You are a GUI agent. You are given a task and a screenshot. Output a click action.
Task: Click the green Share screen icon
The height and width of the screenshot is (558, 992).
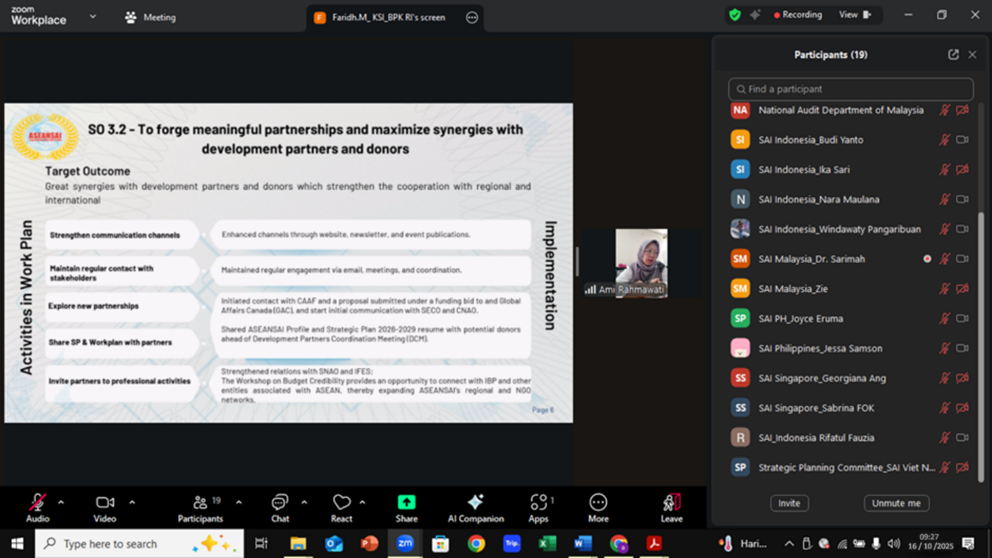click(406, 503)
